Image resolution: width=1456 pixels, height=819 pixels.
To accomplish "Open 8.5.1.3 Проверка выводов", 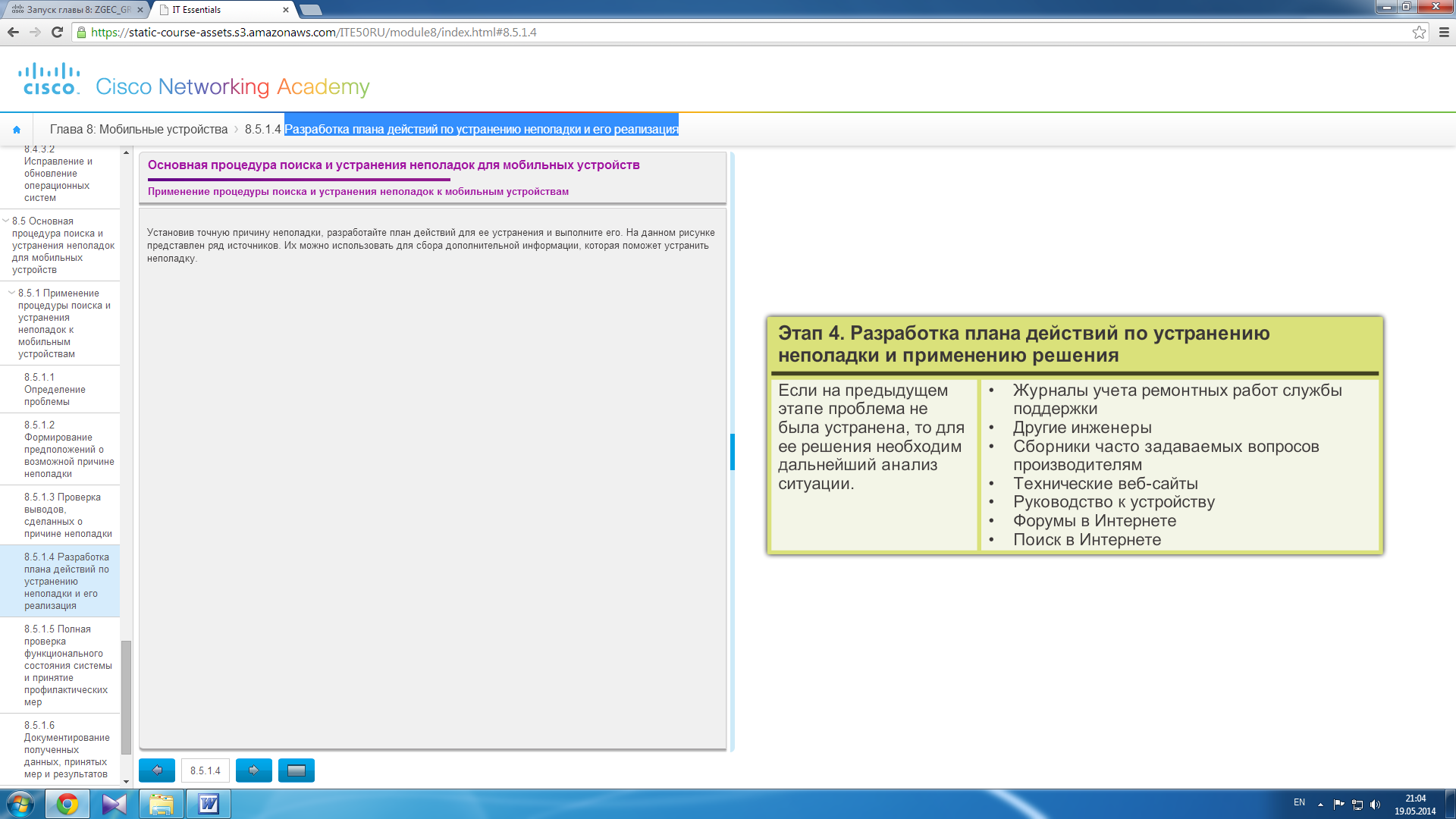I will click(x=59, y=515).
